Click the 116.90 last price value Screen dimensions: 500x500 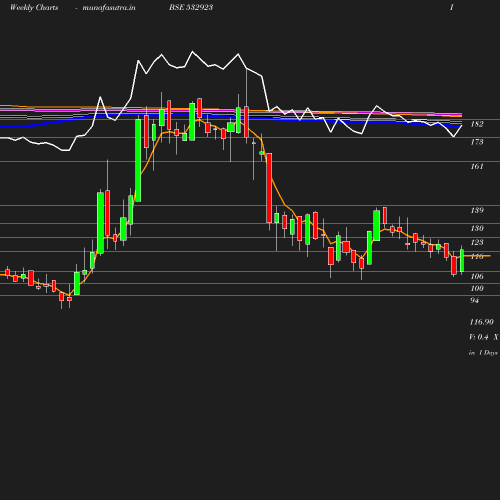[481, 322]
